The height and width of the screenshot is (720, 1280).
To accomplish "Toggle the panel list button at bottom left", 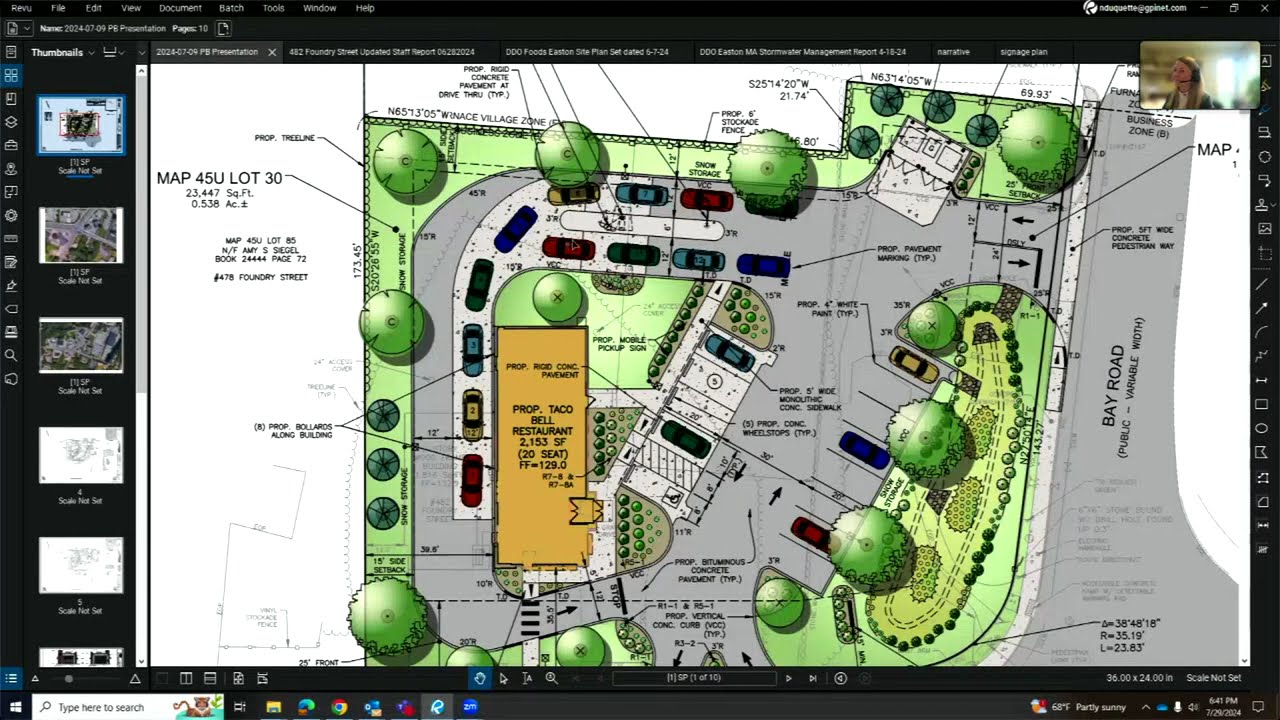I will click(x=11, y=678).
